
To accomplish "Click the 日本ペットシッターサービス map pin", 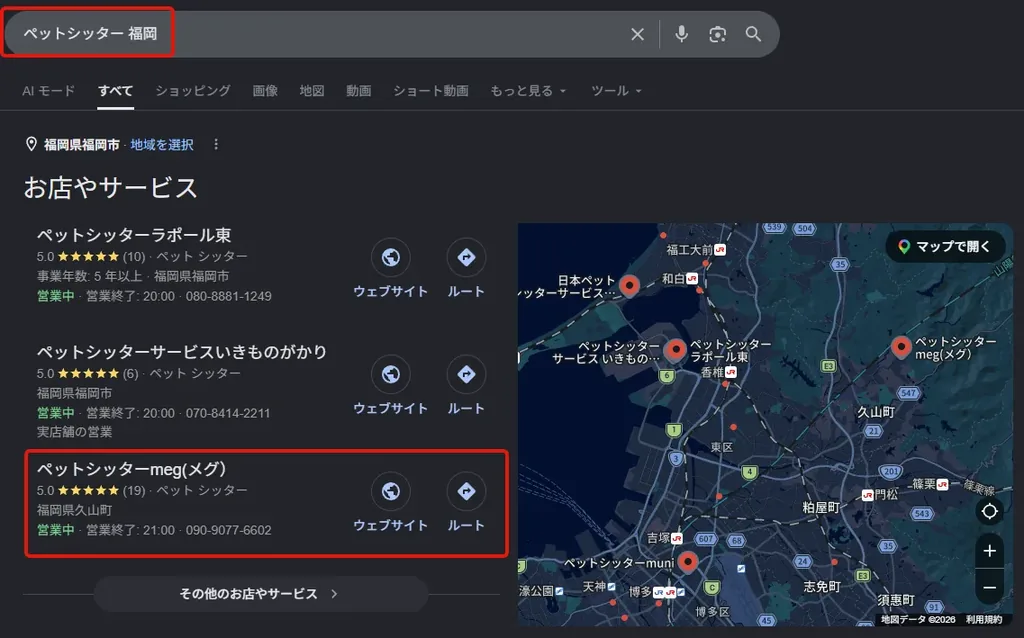I will coord(629,285).
